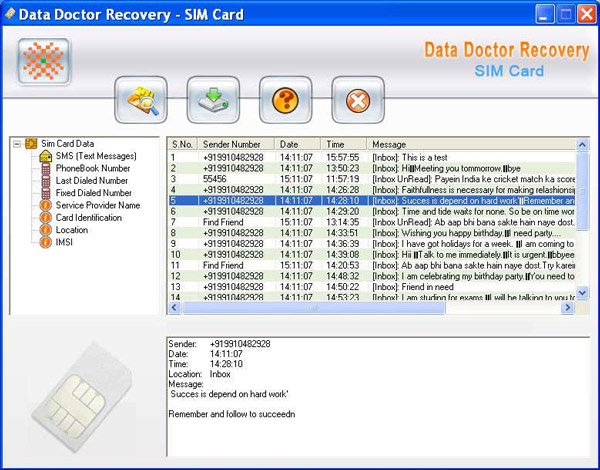Click the horizontal scrollbar thumb in the message list
The image size is (600, 470).
click(x=314, y=307)
